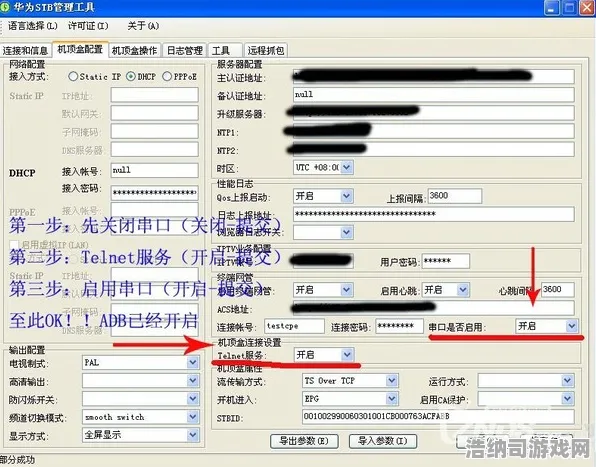This screenshot has height=467, width=596.
Task: Open the 启用心跳 dropdown
Action: [x=463, y=290]
